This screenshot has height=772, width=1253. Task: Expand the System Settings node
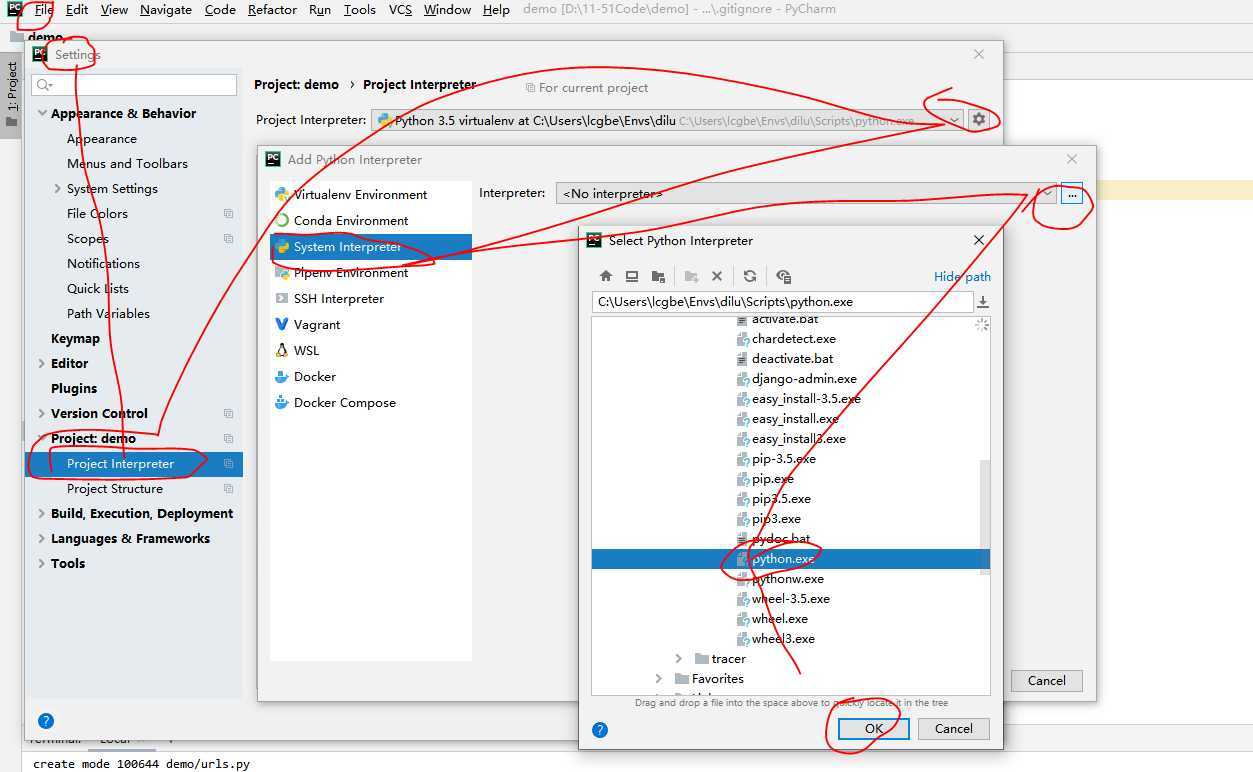[x=58, y=189]
